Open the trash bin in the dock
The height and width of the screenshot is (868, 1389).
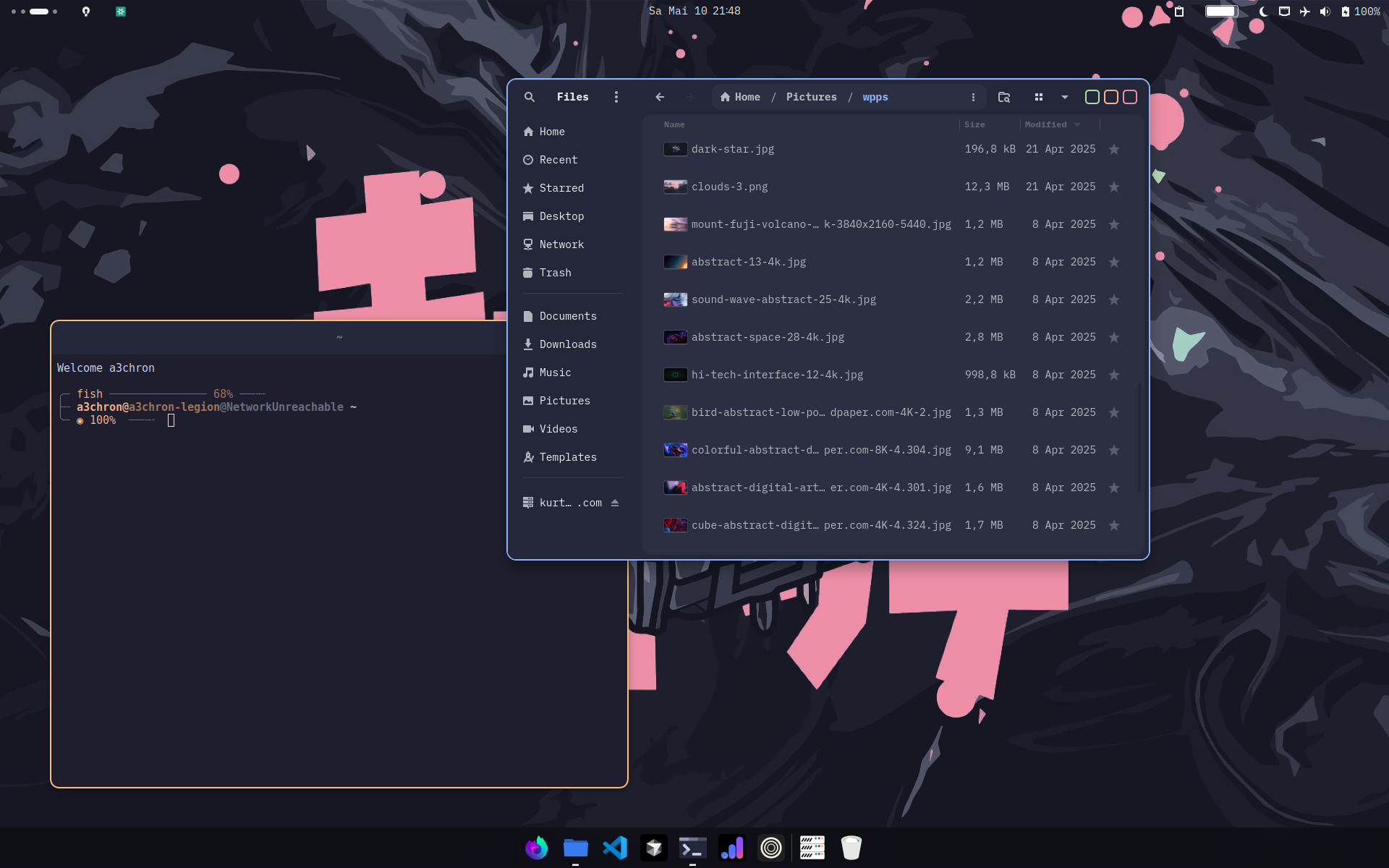(x=851, y=848)
